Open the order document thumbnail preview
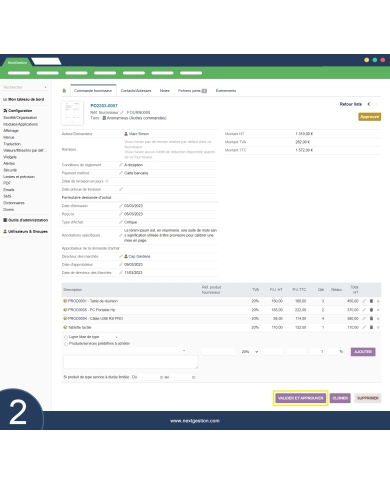 pyautogui.click(x=72, y=113)
